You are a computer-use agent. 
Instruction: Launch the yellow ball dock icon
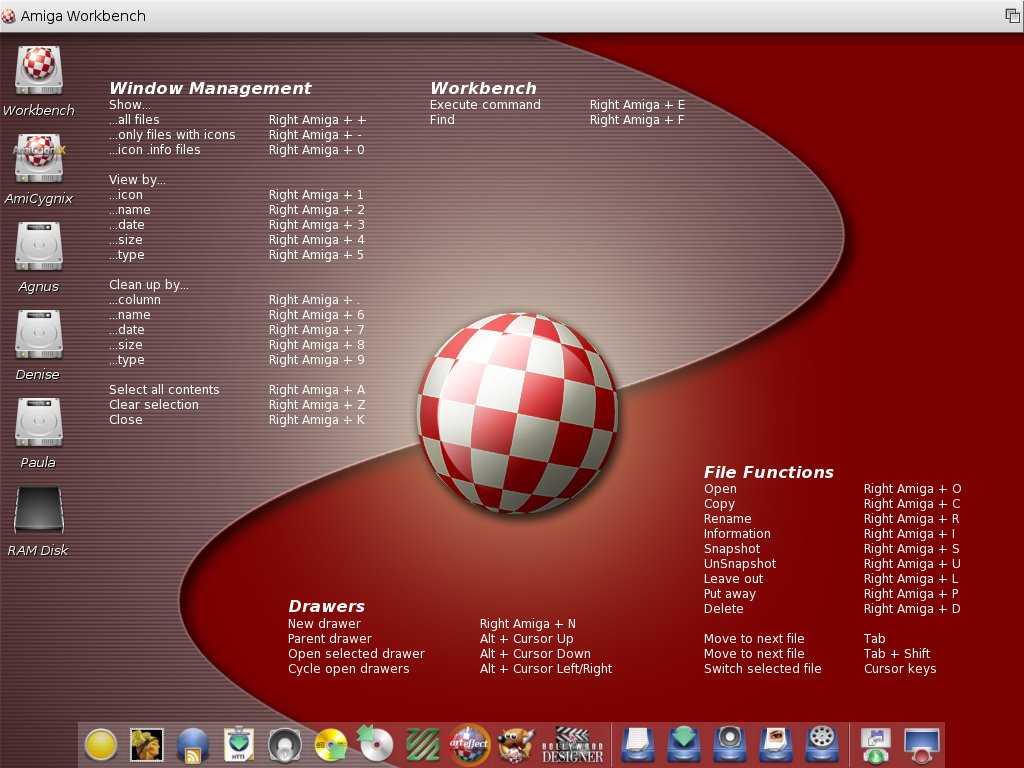(101, 745)
